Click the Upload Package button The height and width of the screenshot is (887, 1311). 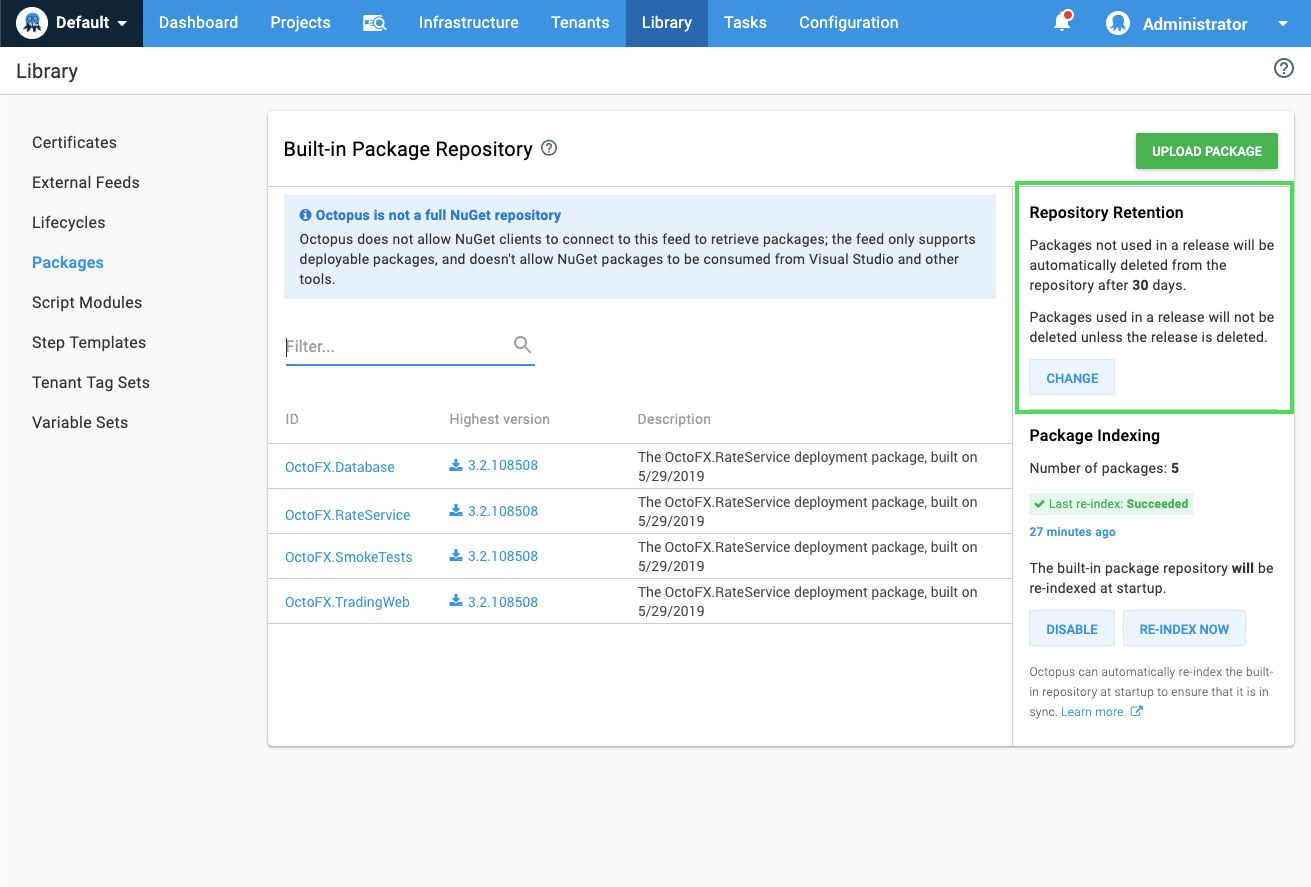[1206, 151]
